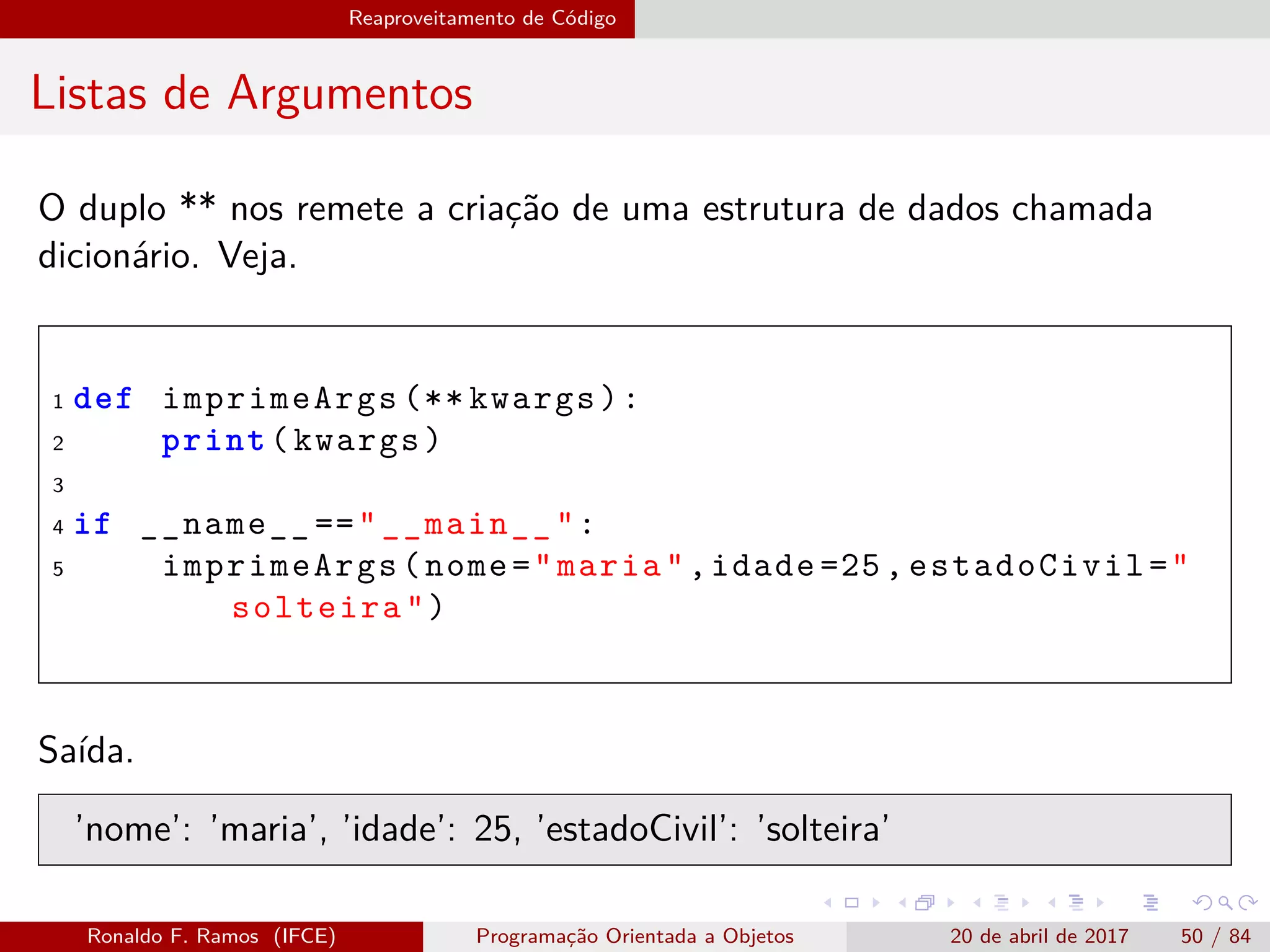Screen dimensions: 1270x952
Task: Click idade=25 argument on code line 5
Action: pyautogui.click(x=796, y=566)
